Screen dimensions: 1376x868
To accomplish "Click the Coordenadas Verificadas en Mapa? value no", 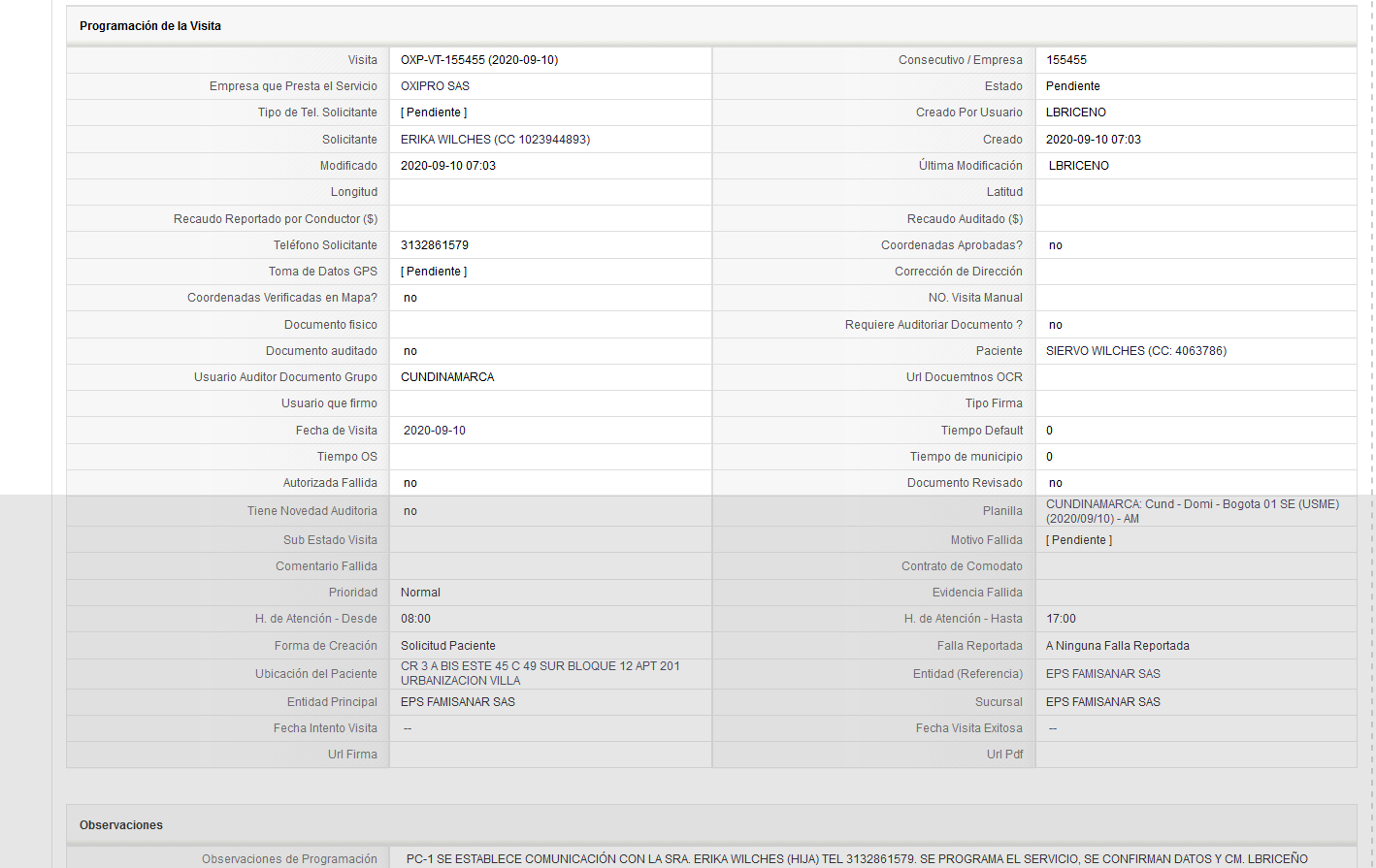I will tap(410, 298).
